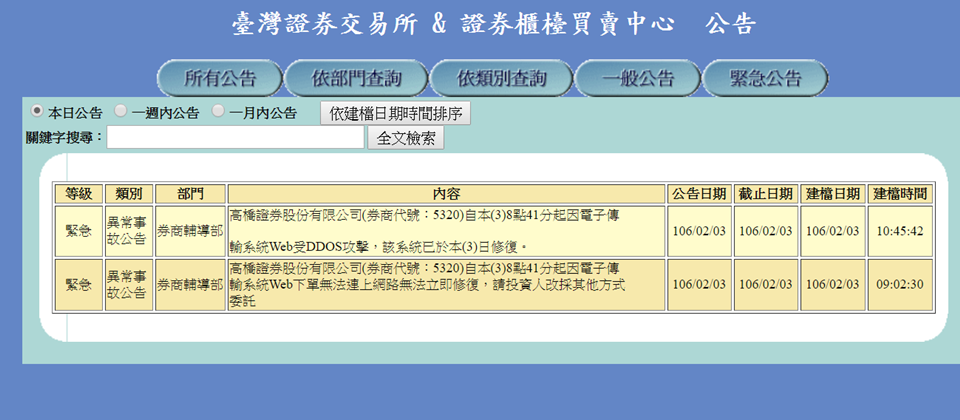Open the Web下單無法連上網路 announcement content
The height and width of the screenshot is (420, 960).
pyautogui.click(x=446, y=285)
